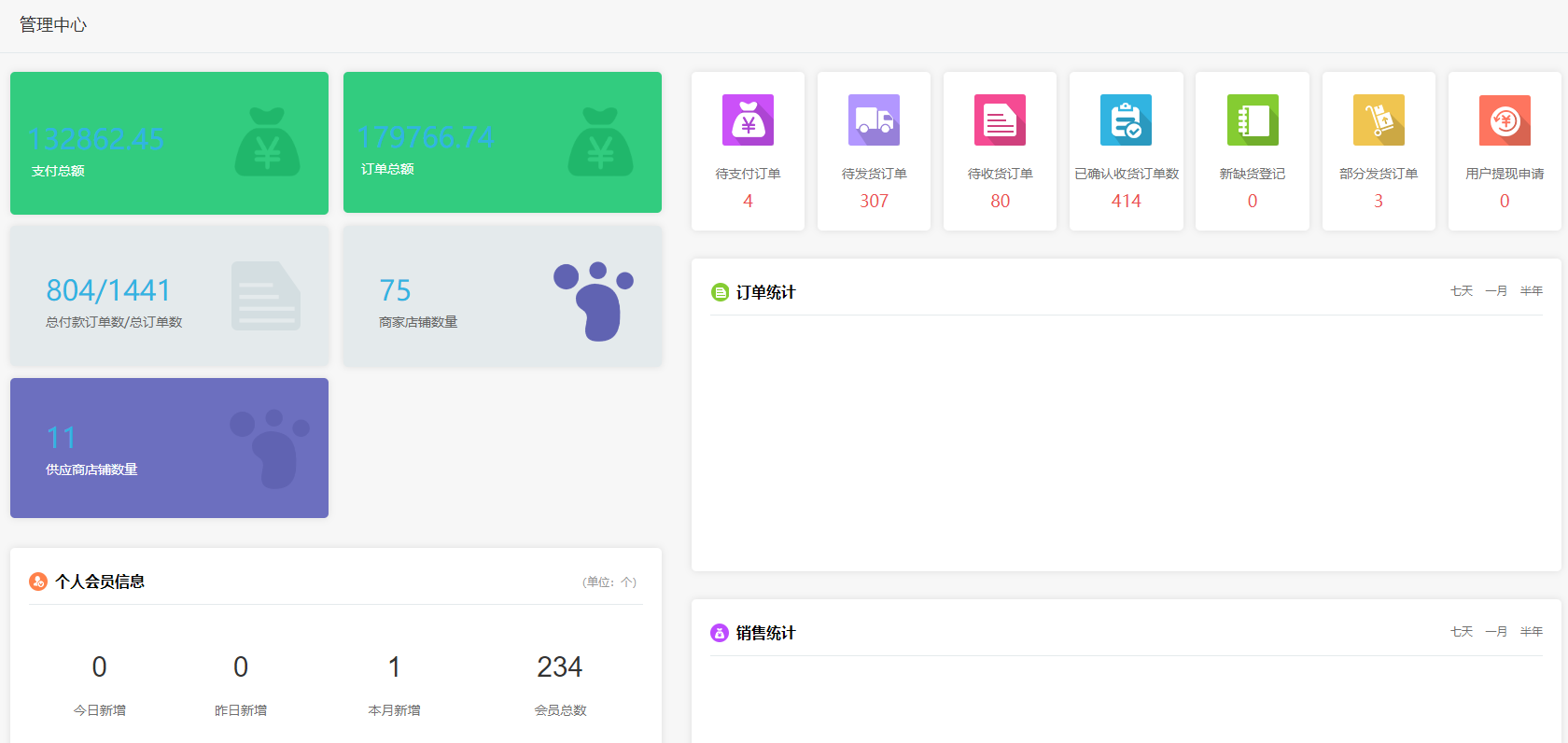Click the 待支付订单 money bag icon
The image size is (1568, 743).
(x=748, y=119)
